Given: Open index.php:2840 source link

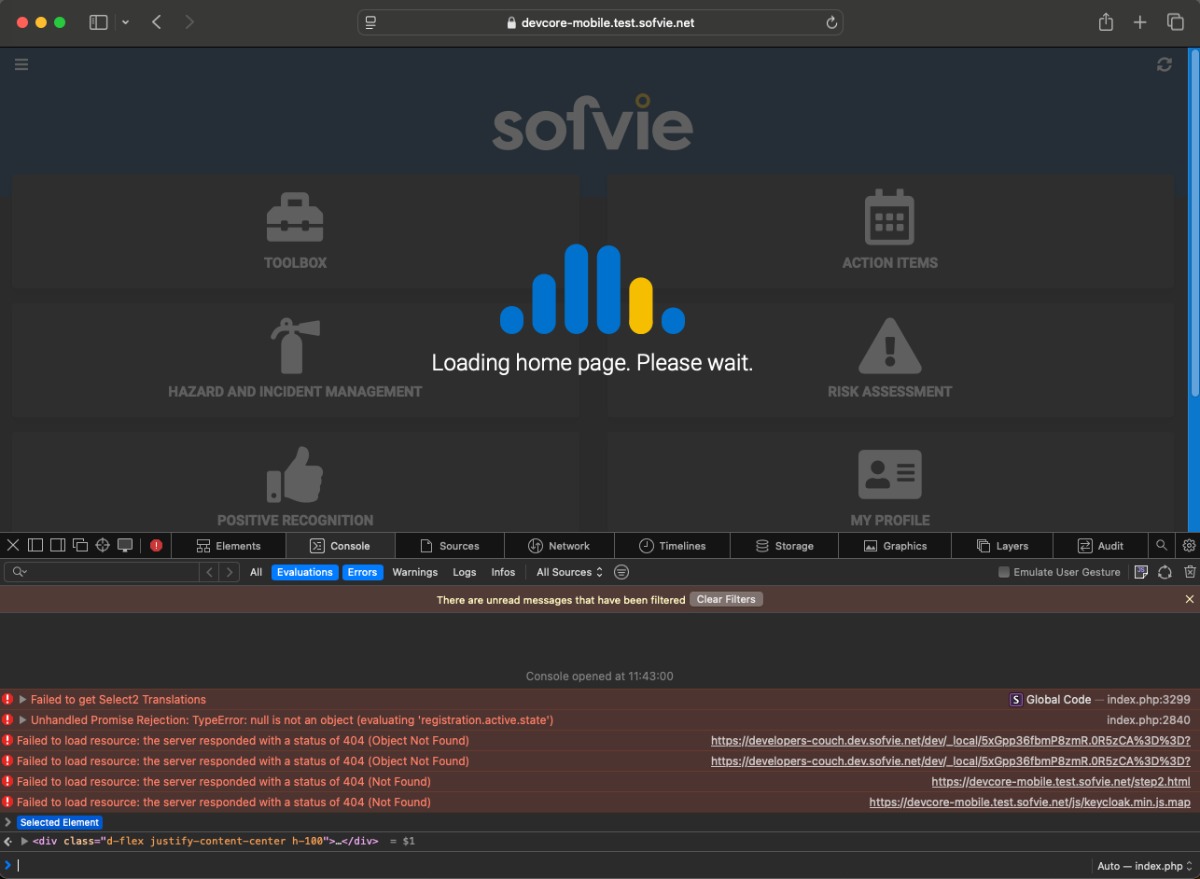Looking at the screenshot, I should click(1148, 720).
